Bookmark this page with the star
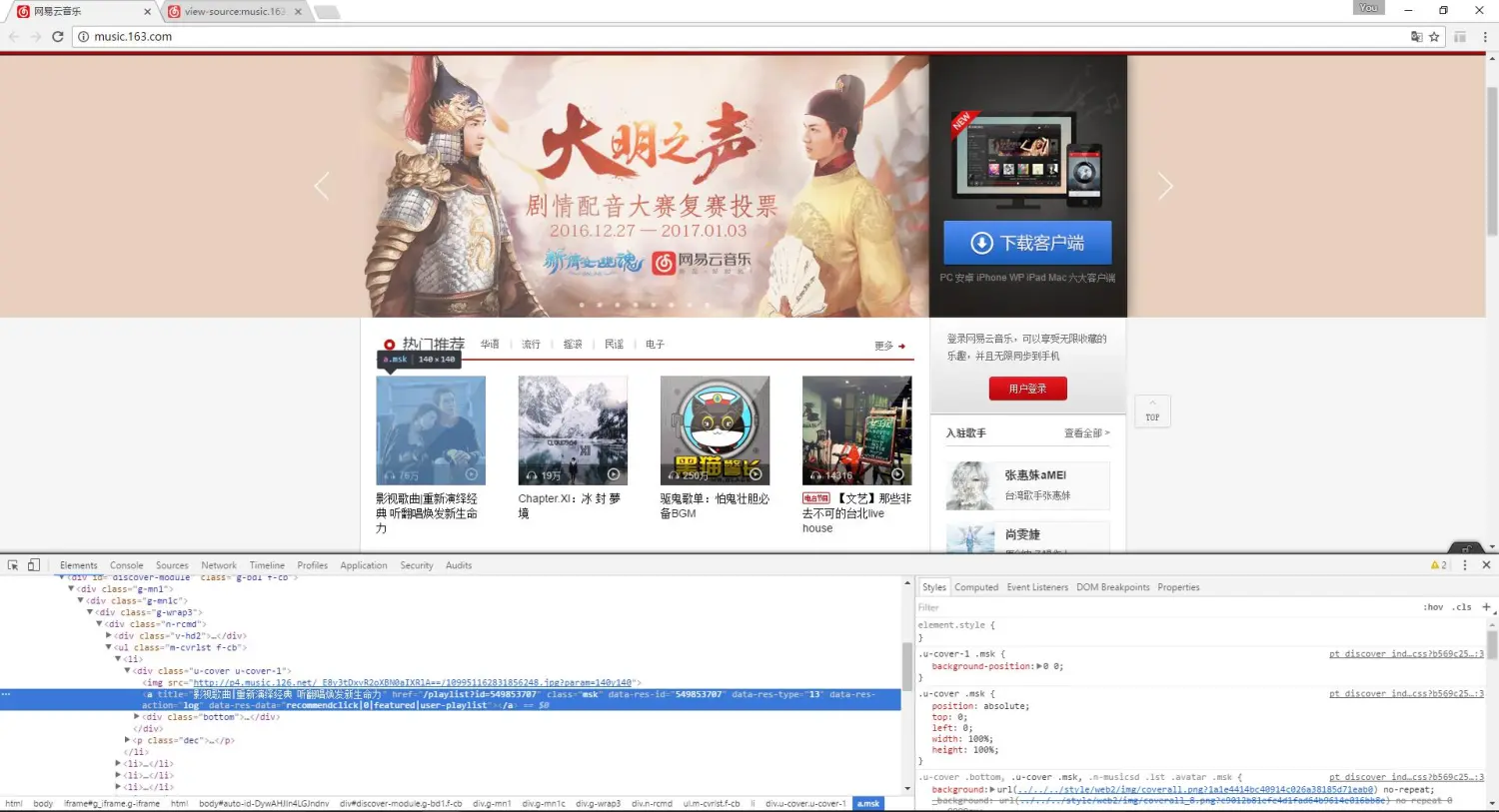Image resolution: width=1499 pixels, height=812 pixels. point(1434,36)
